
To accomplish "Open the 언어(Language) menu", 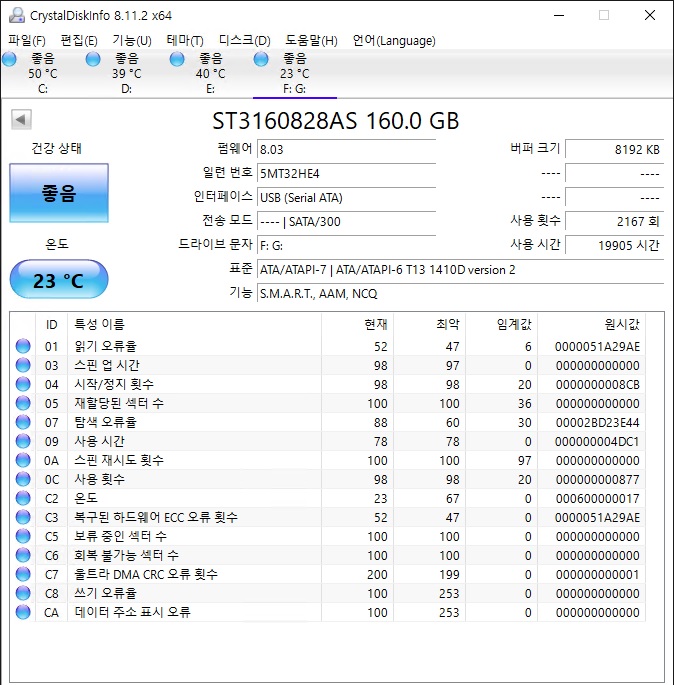I will [x=394, y=41].
